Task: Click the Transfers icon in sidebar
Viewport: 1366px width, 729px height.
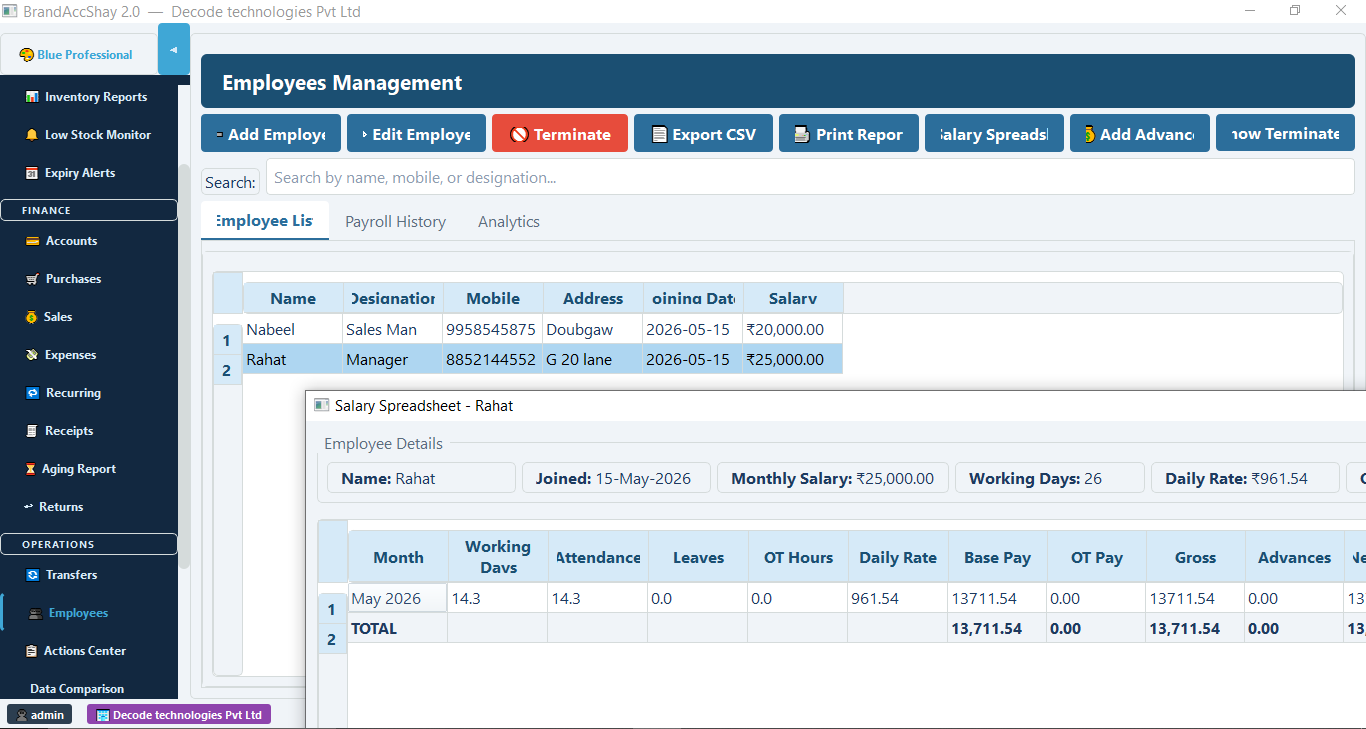Action: pos(33,575)
